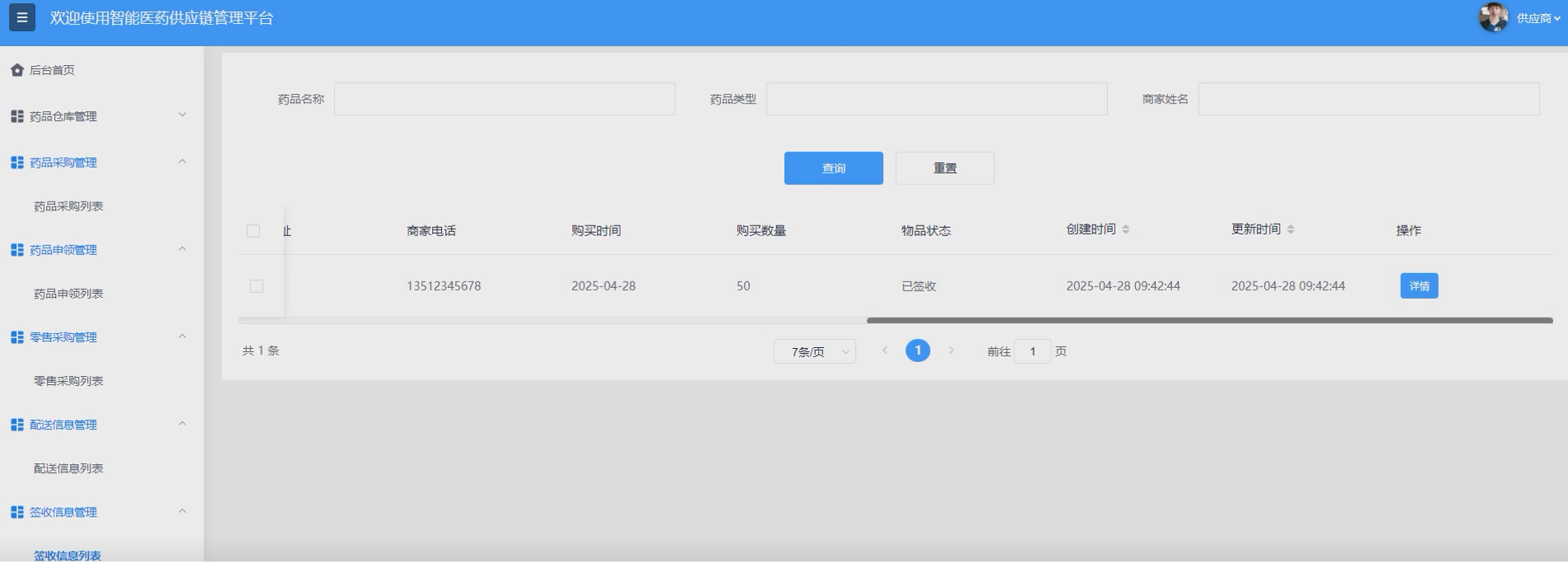Viewport: 1568px width, 562px height.
Task: Focus the 药品类型 input field
Action: [937, 99]
